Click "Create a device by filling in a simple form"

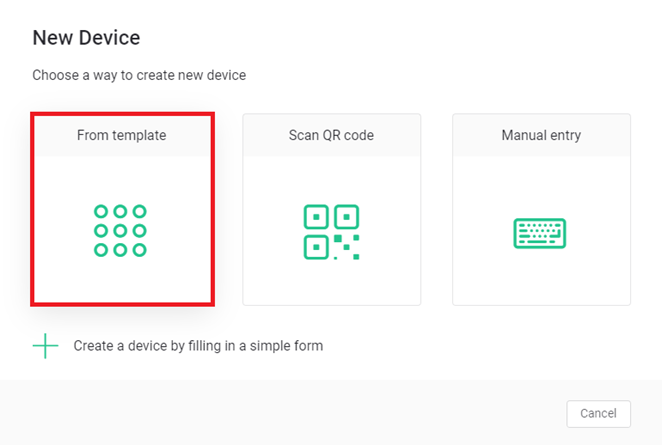[x=198, y=346]
